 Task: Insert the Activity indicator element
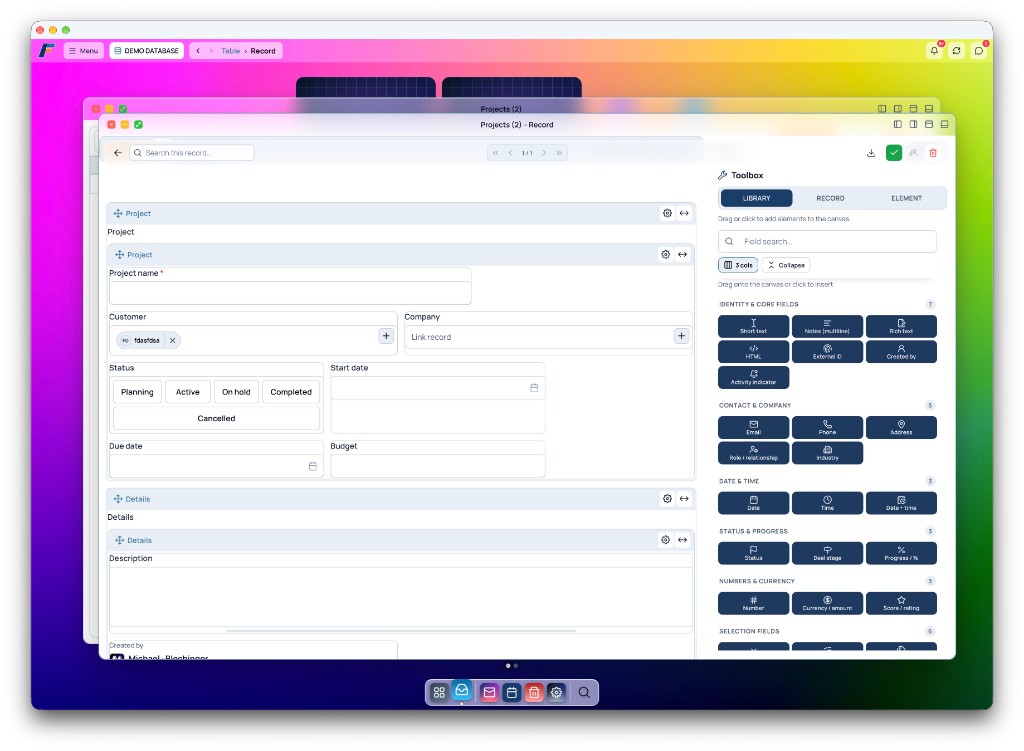753,377
